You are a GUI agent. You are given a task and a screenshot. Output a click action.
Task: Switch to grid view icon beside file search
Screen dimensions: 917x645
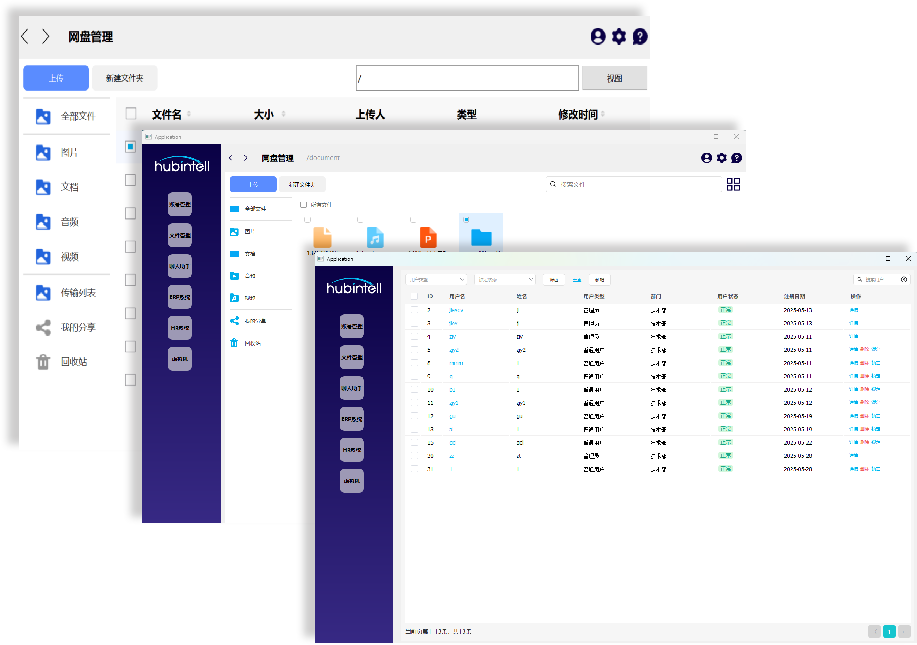733,184
